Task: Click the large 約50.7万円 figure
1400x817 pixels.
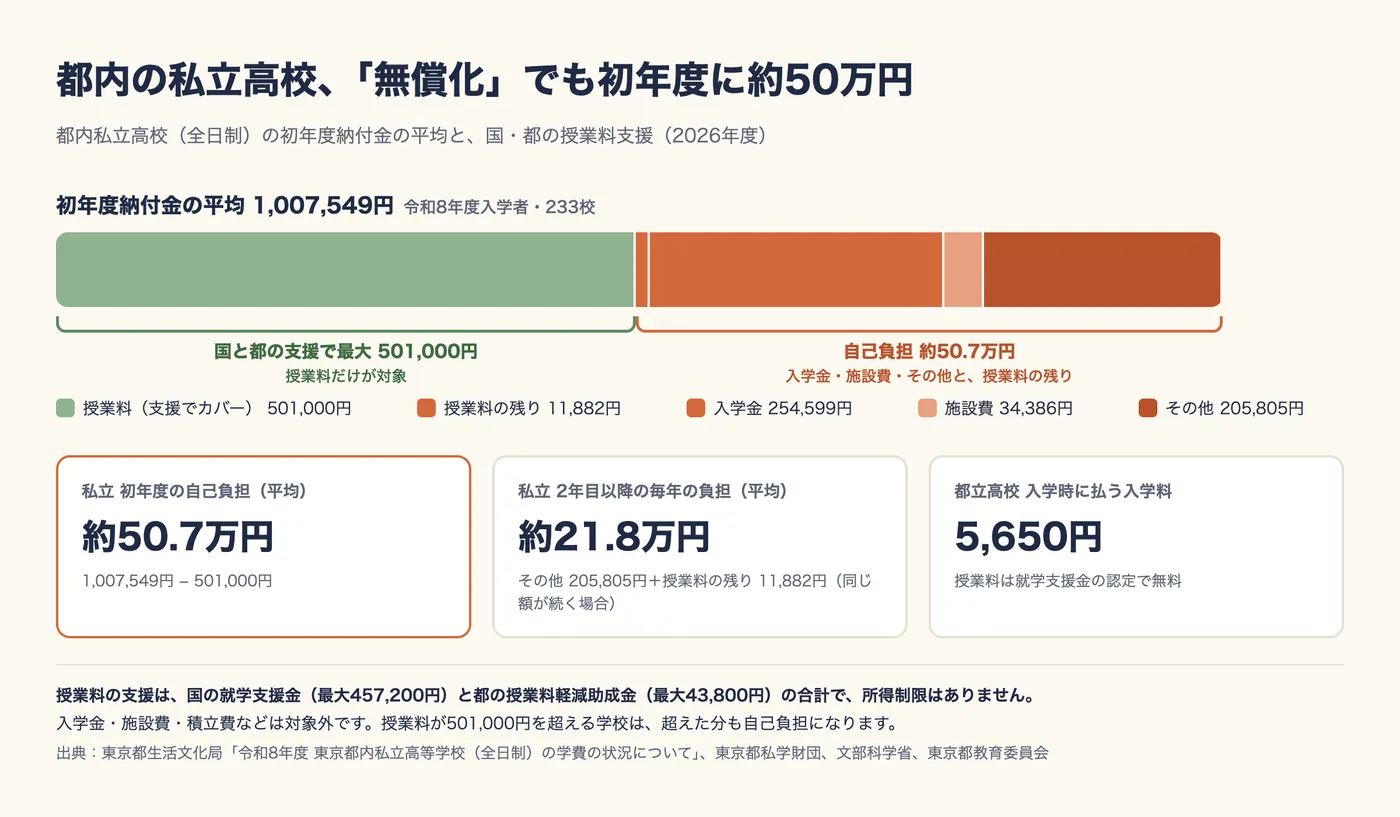Action: click(177, 537)
